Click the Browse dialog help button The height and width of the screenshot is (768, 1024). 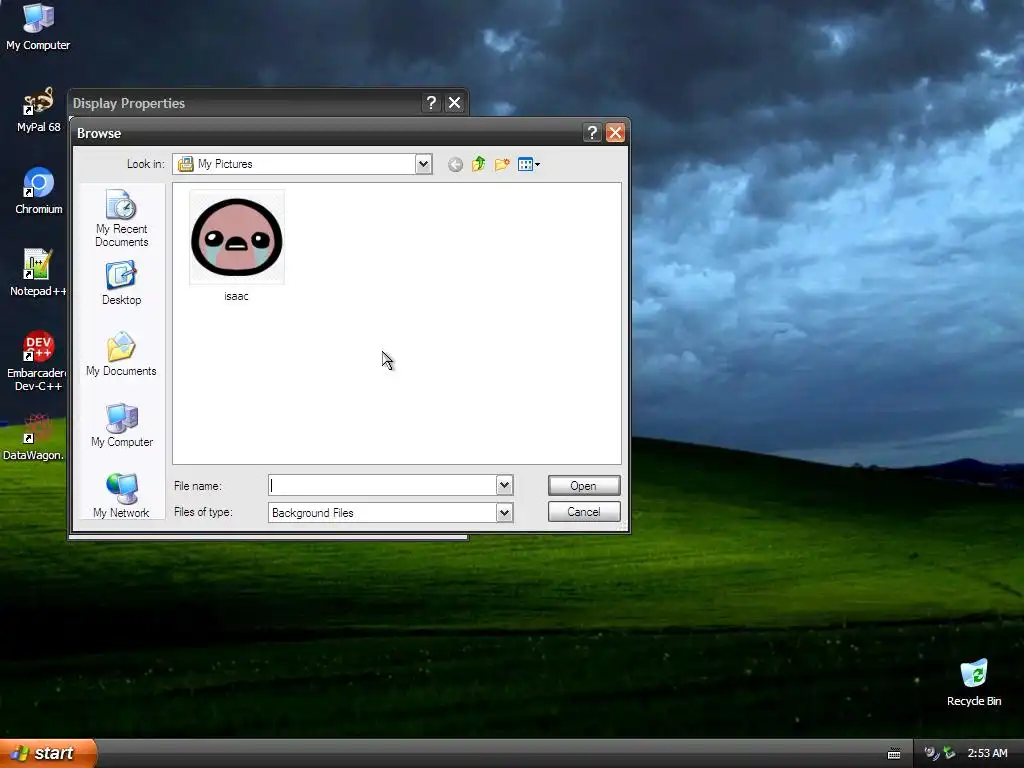[x=592, y=133]
